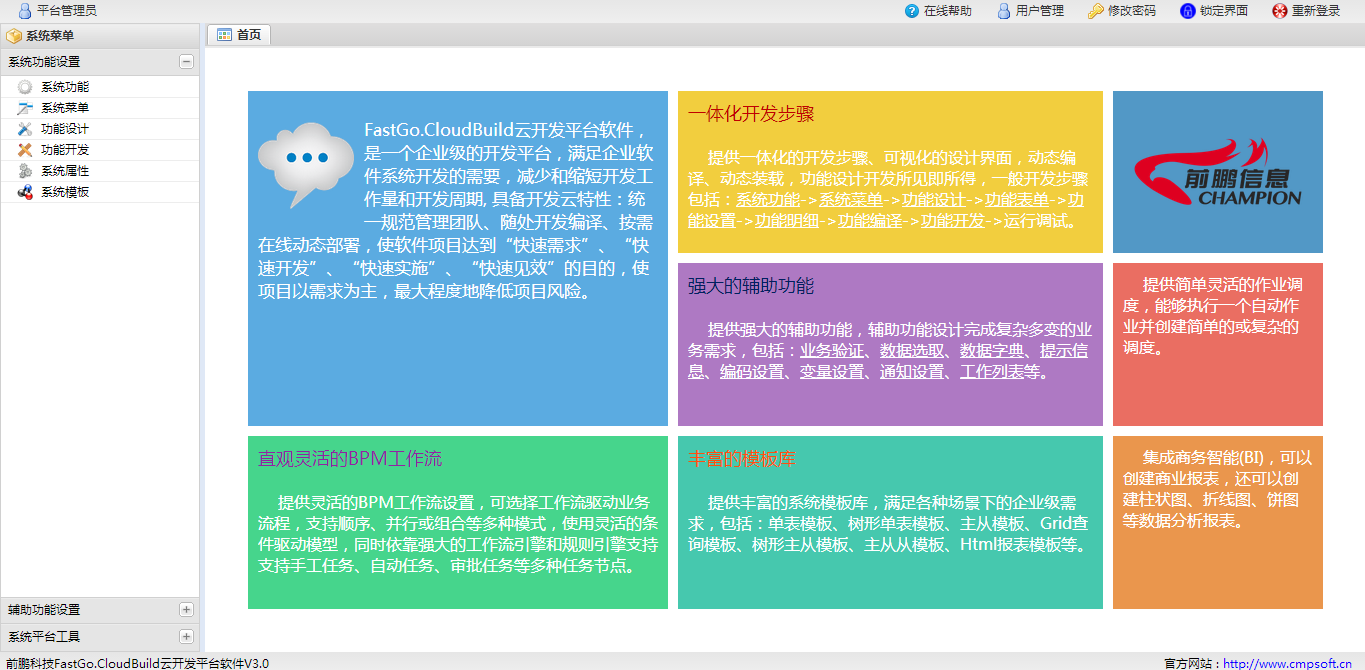Click the 平台管理员 user name

[67, 11]
